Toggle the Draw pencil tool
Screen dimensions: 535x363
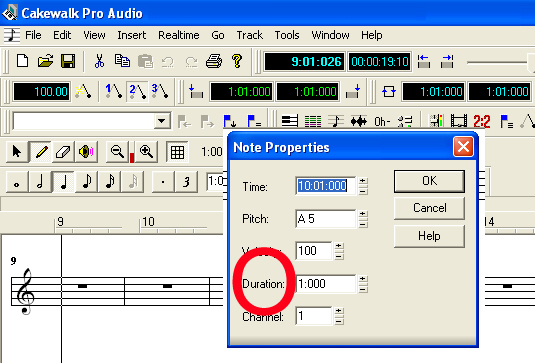[41, 151]
